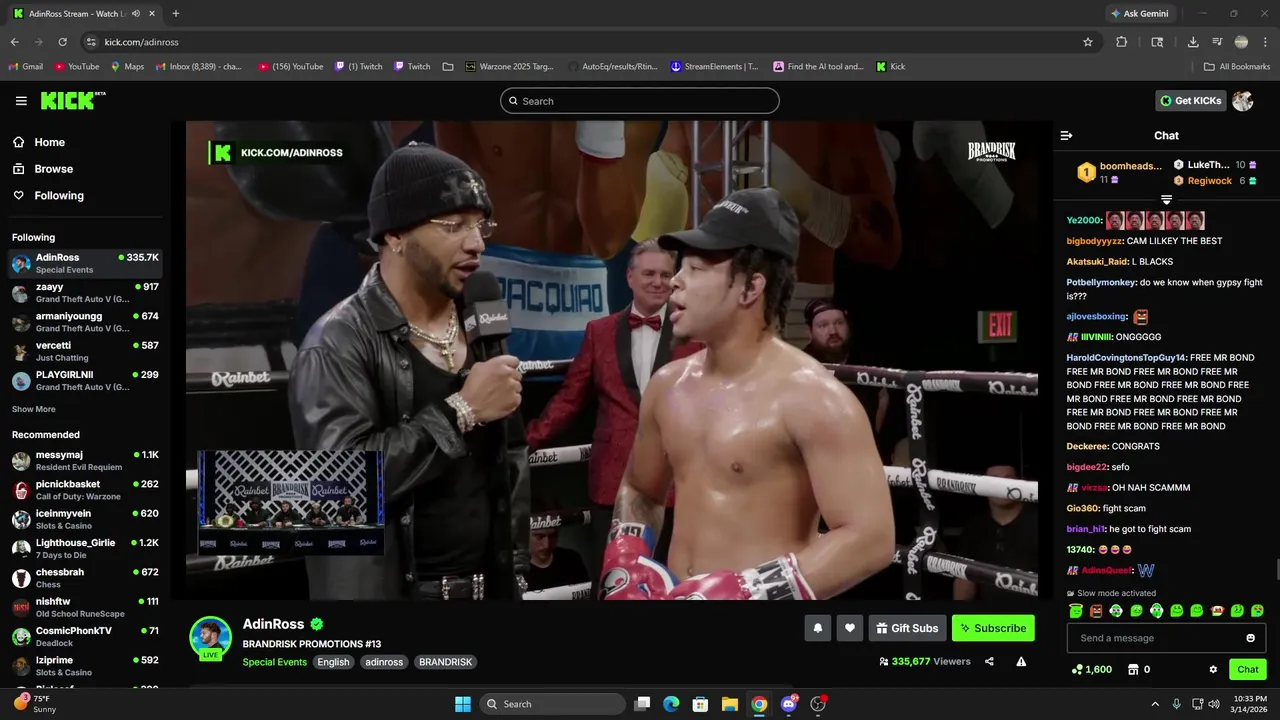Select the angry red face emote
This screenshot has width=1280, height=720.
click(1096, 611)
